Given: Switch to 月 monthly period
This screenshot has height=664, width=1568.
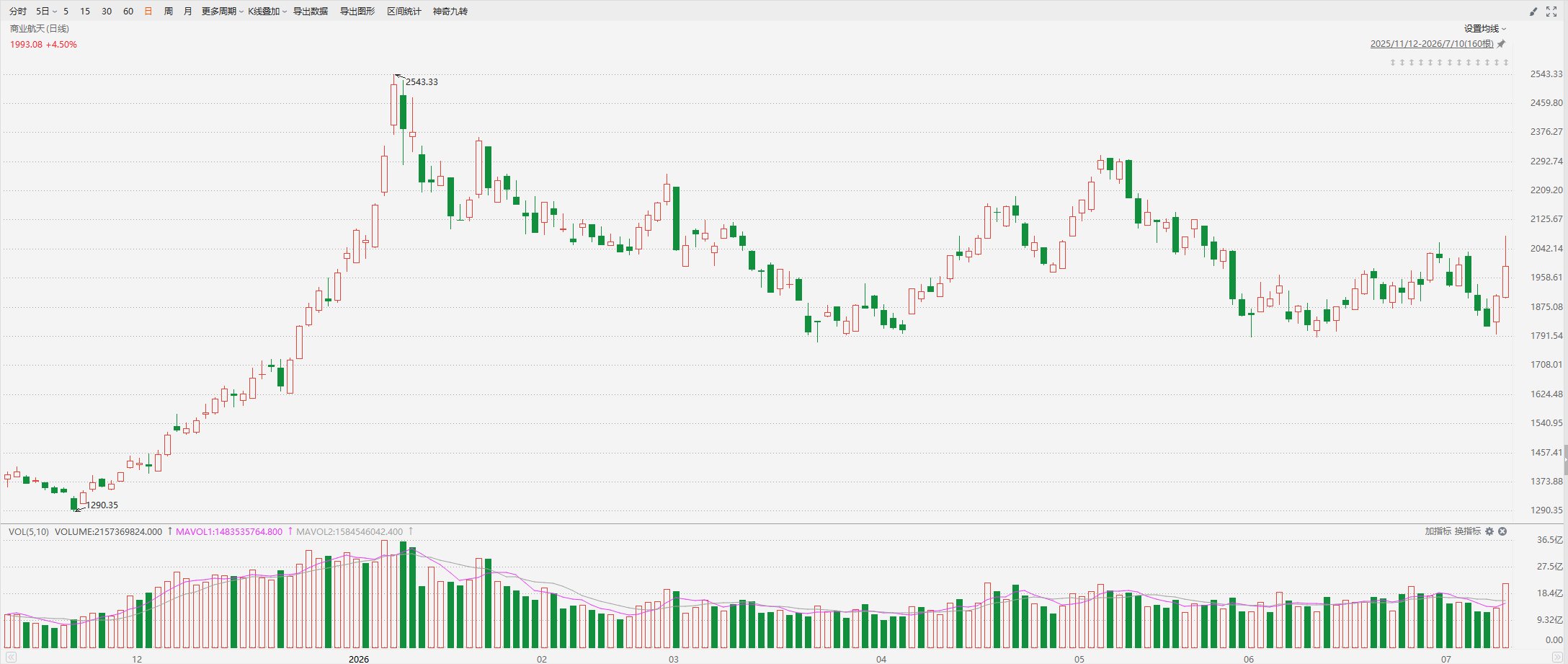Looking at the screenshot, I should coord(187,12).
